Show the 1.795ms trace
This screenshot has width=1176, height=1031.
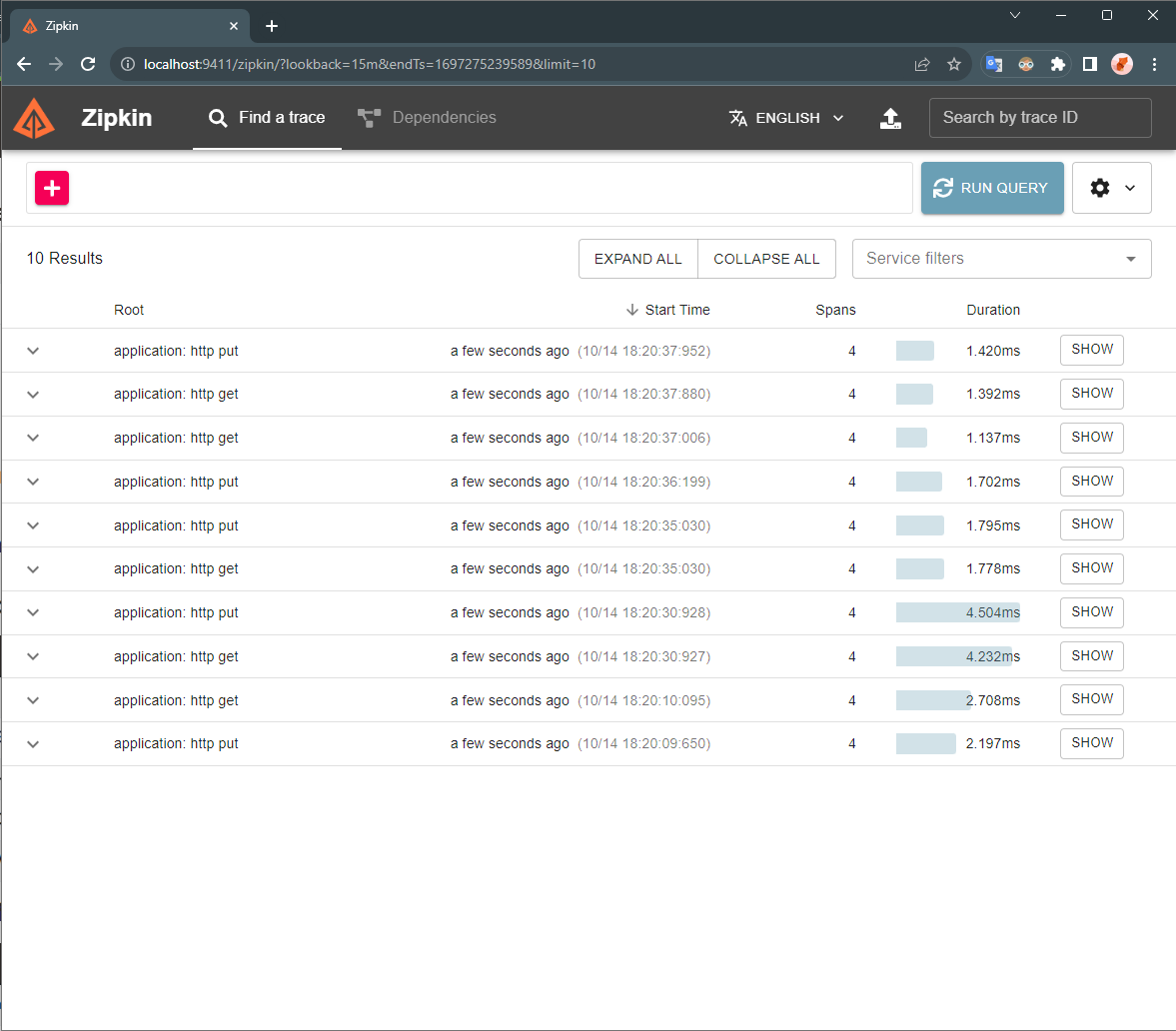[1091, 524]
